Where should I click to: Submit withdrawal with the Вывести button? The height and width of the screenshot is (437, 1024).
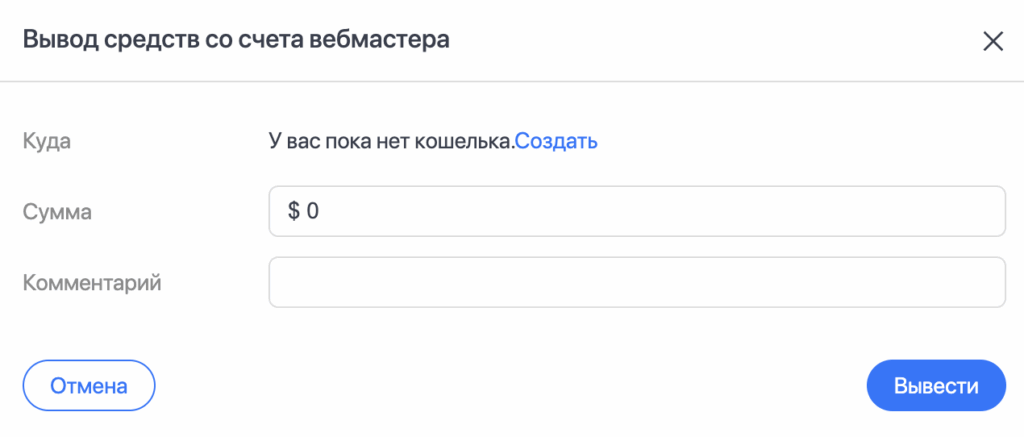935,385
